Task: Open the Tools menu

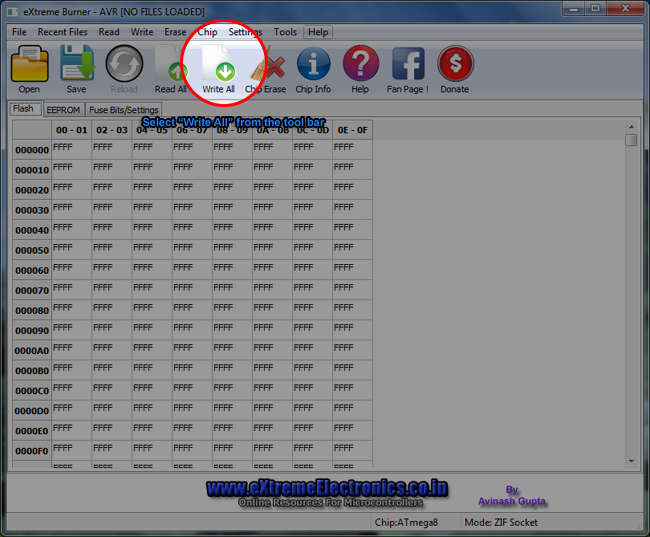Action: tap(285, 32)
